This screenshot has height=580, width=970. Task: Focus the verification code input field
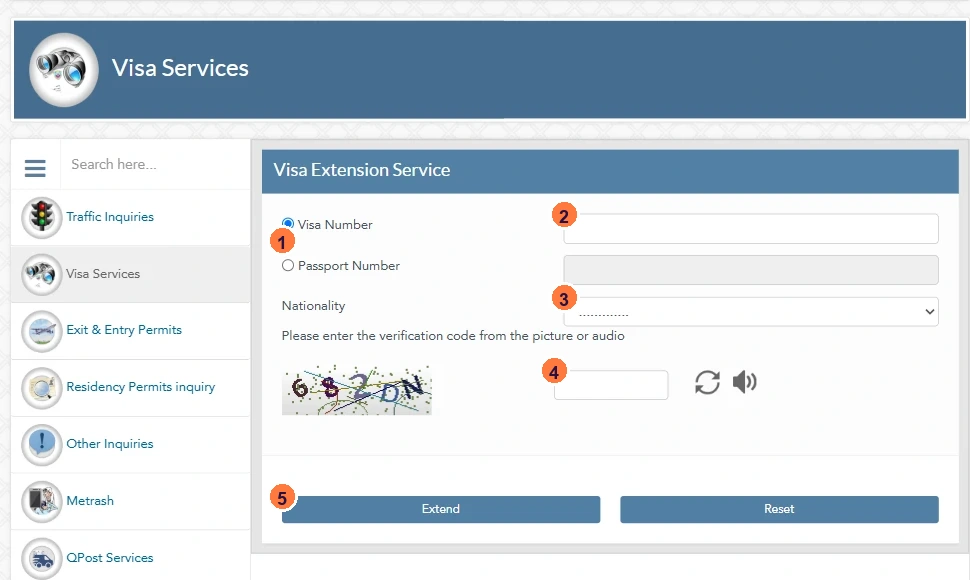point(611,385)
